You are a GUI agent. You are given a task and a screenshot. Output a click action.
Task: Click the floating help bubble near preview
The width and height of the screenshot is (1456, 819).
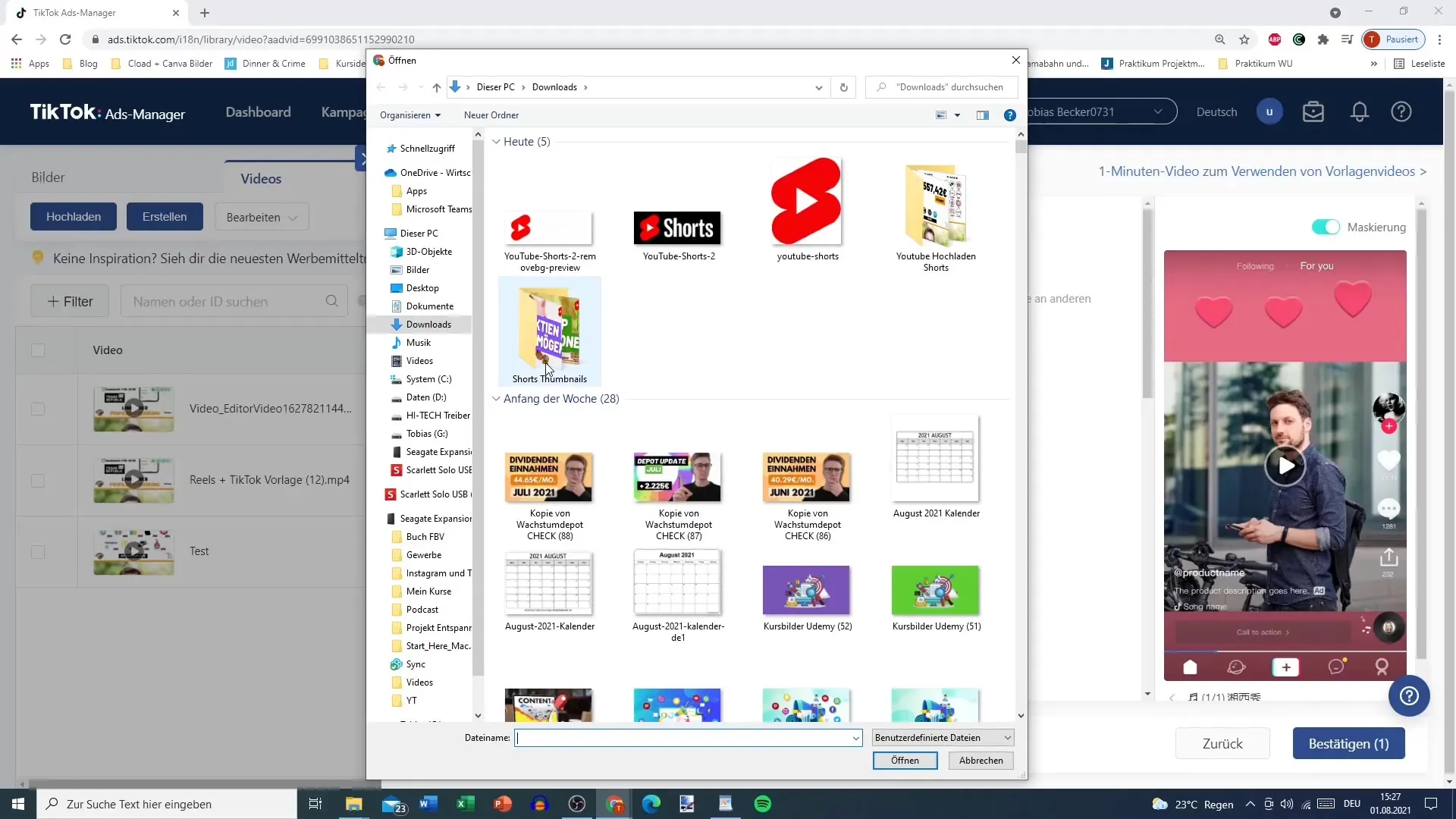pyautogui.click(x=1409, y=695)
